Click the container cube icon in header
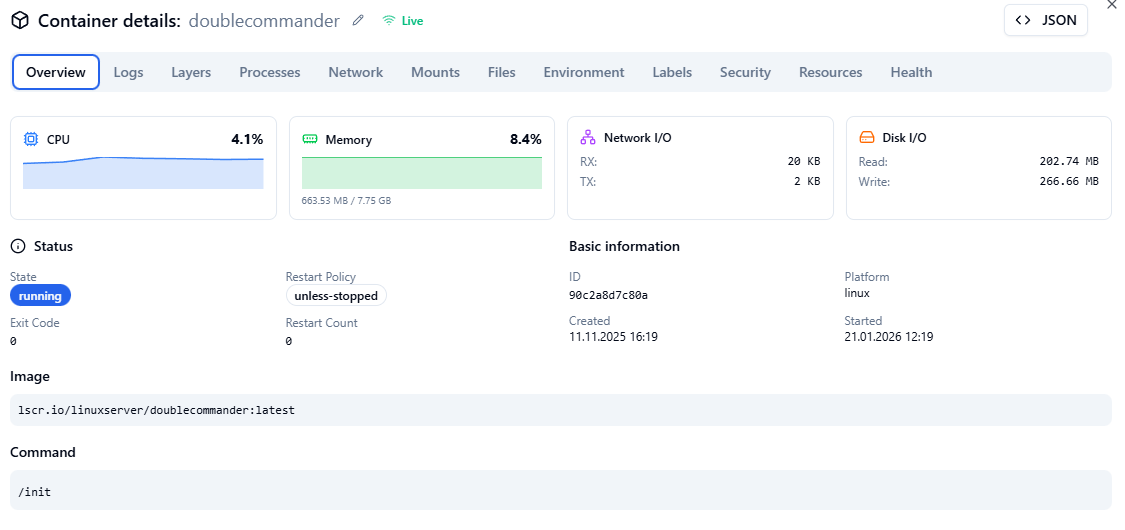 (20, 20)
